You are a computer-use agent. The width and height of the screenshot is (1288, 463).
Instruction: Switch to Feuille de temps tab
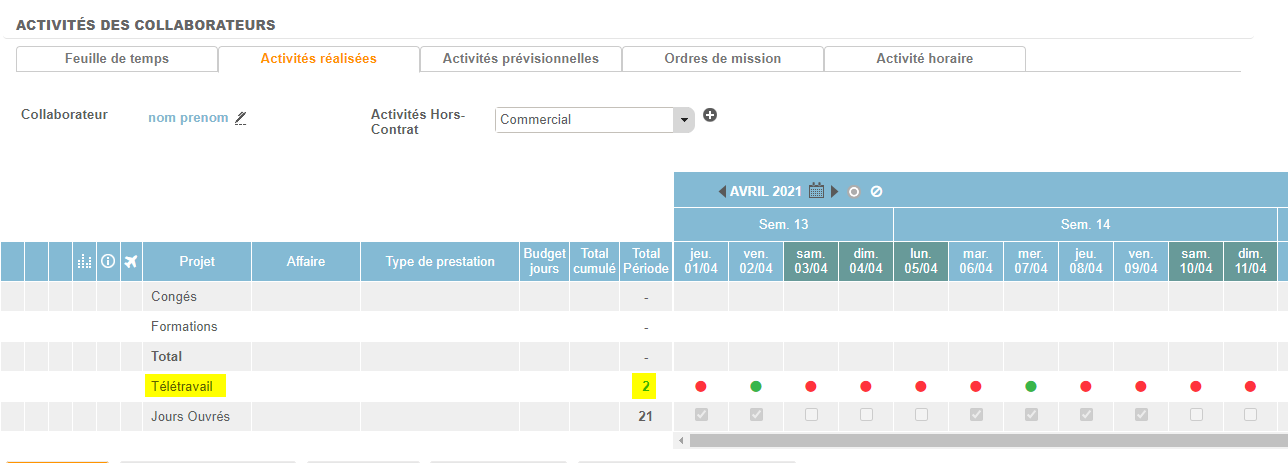tap(117, 59)
